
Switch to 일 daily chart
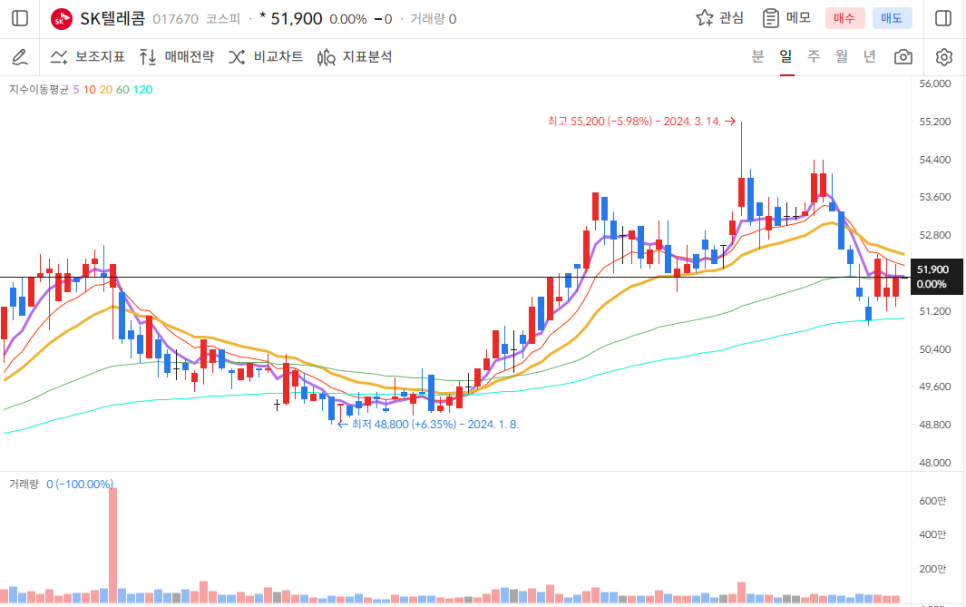786,57
